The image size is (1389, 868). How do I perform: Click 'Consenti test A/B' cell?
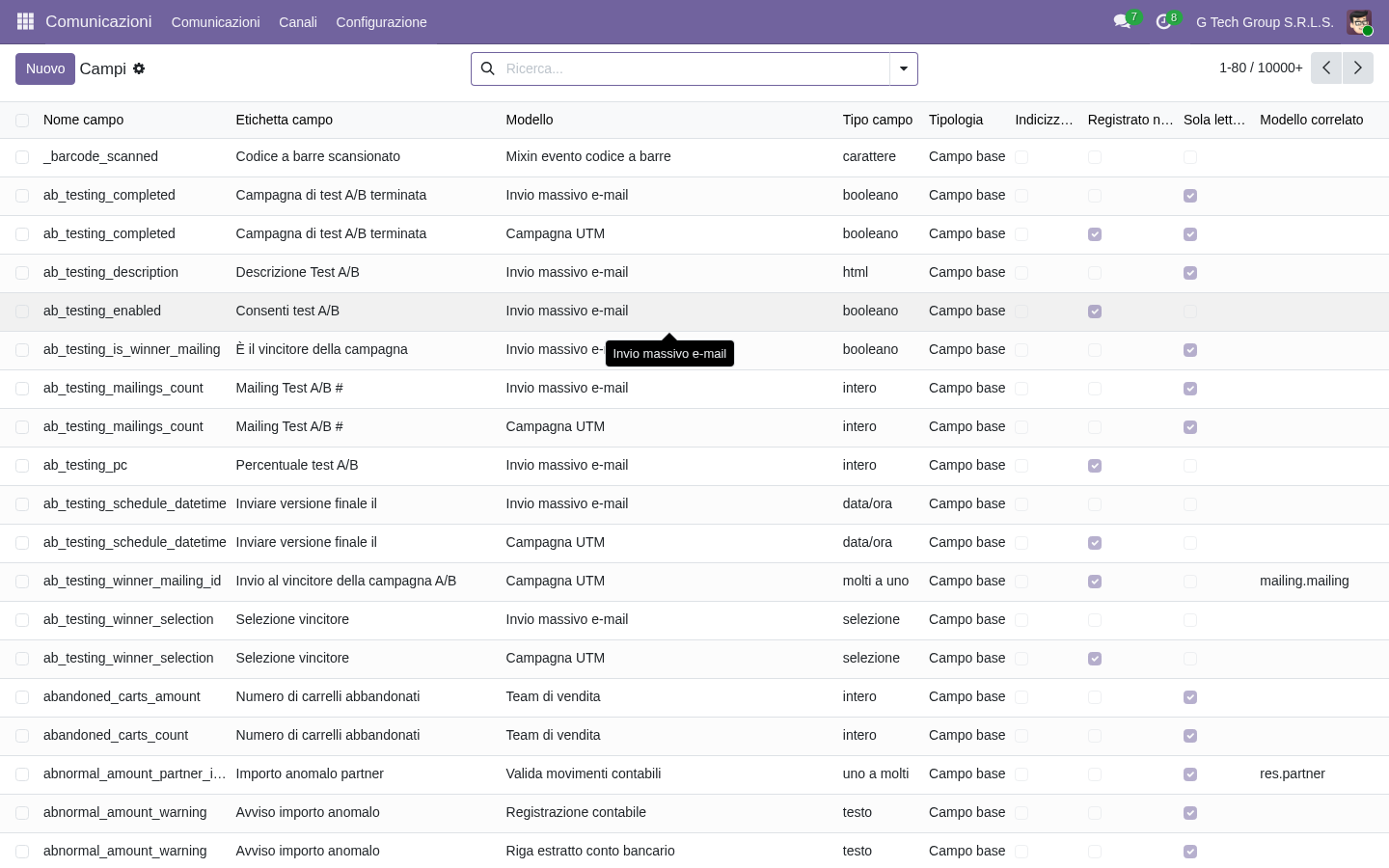click(x=287, y=311)
